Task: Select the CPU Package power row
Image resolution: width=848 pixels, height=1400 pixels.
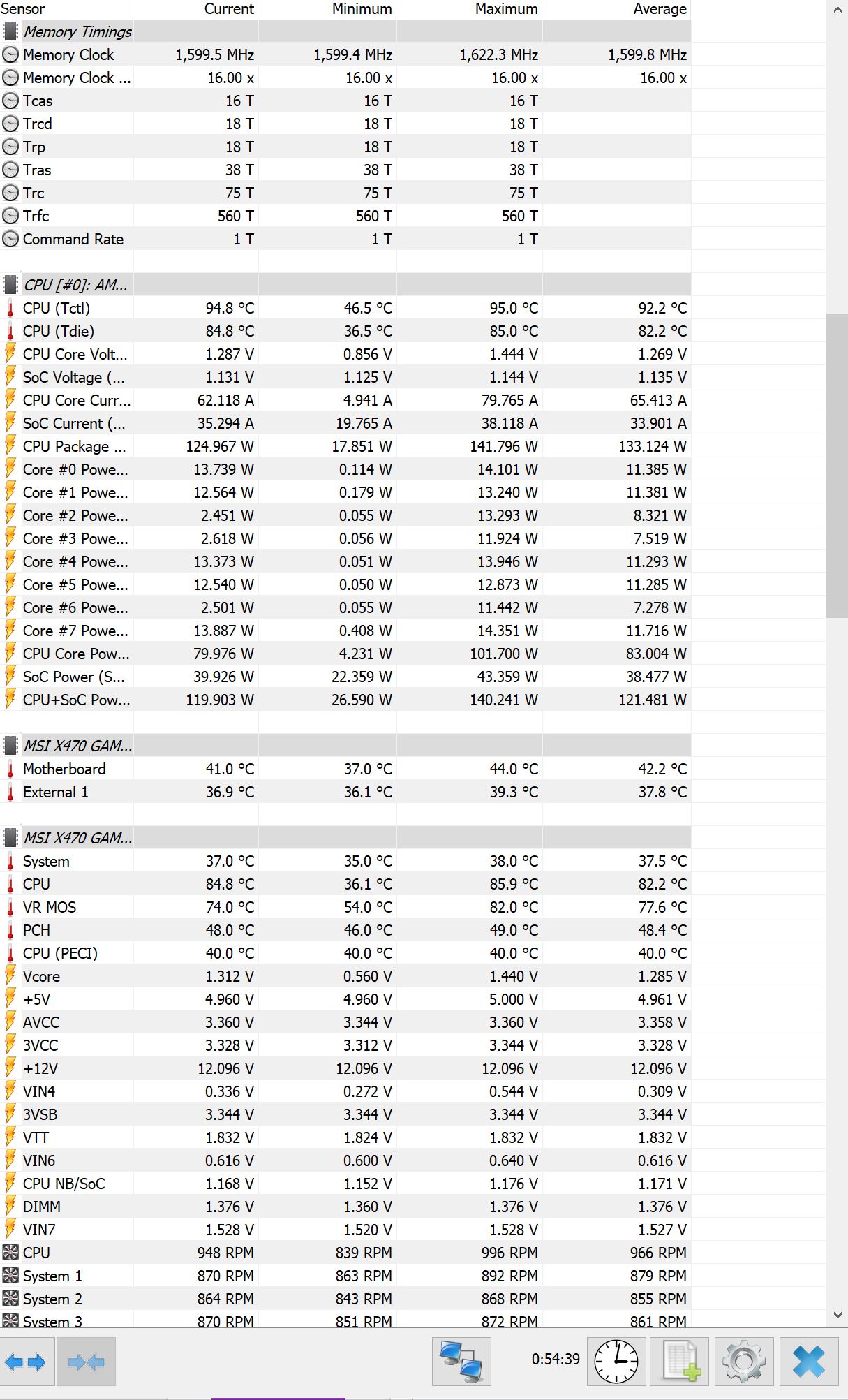Action: point(345,446)
